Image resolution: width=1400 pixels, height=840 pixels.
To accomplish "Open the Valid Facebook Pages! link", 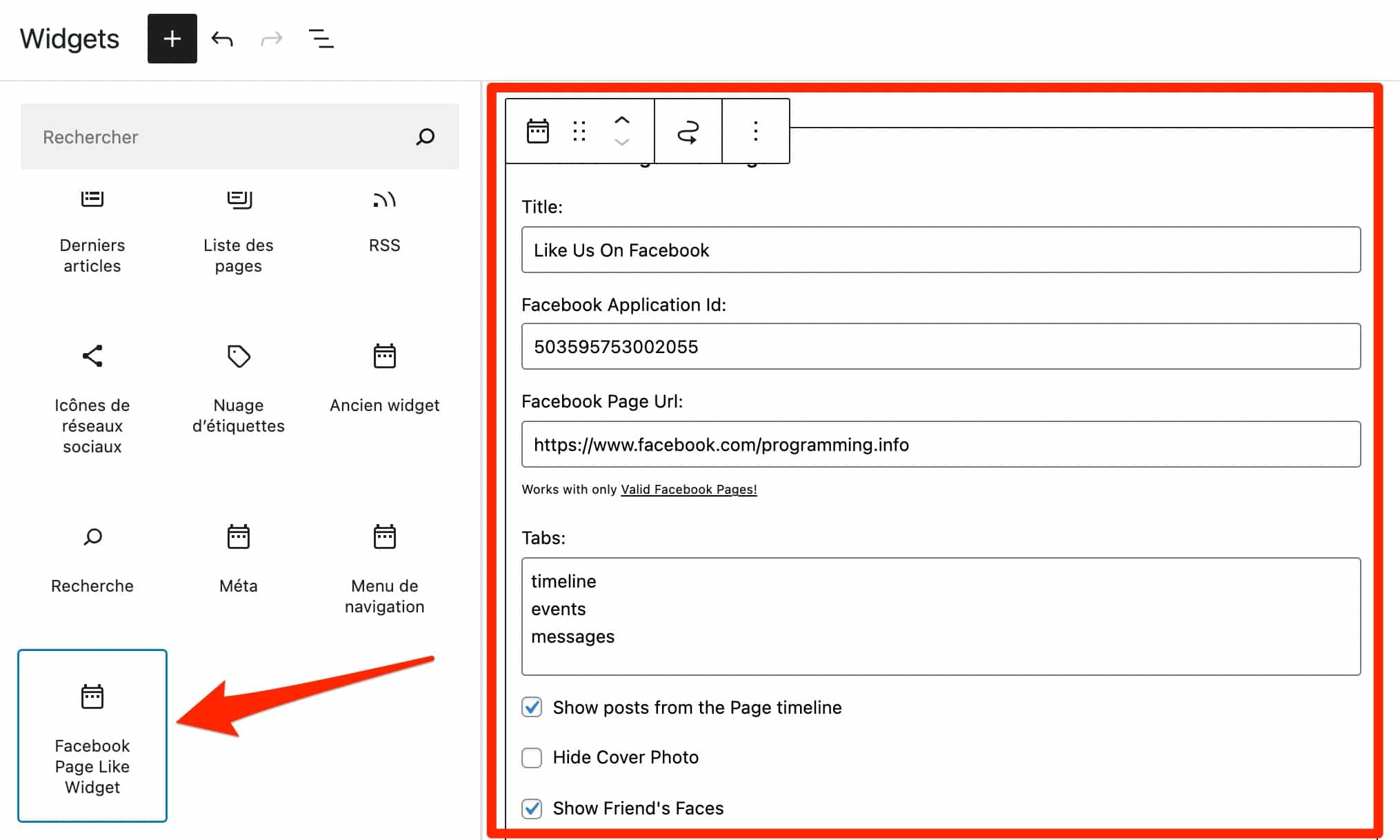I will 689,489.
